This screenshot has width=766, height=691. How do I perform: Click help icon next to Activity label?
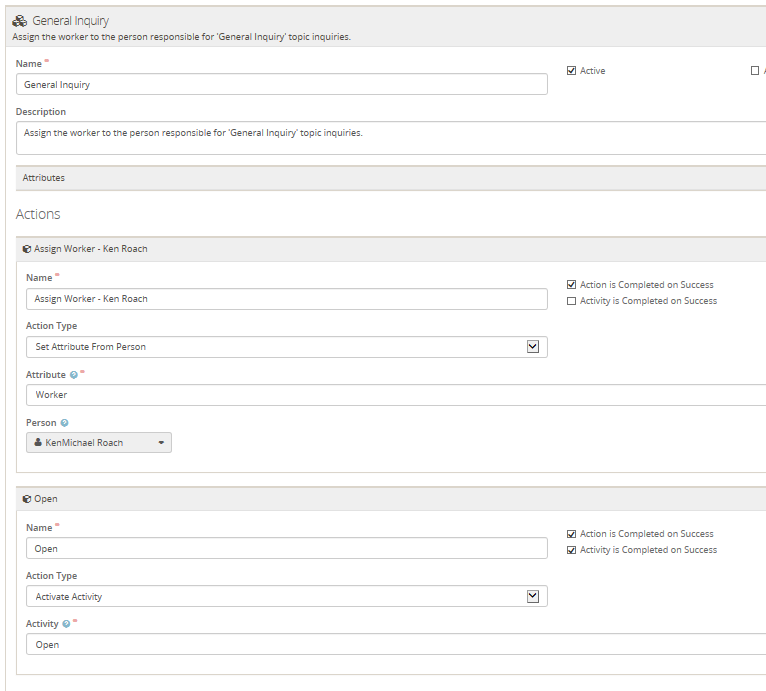coord(66,624)
